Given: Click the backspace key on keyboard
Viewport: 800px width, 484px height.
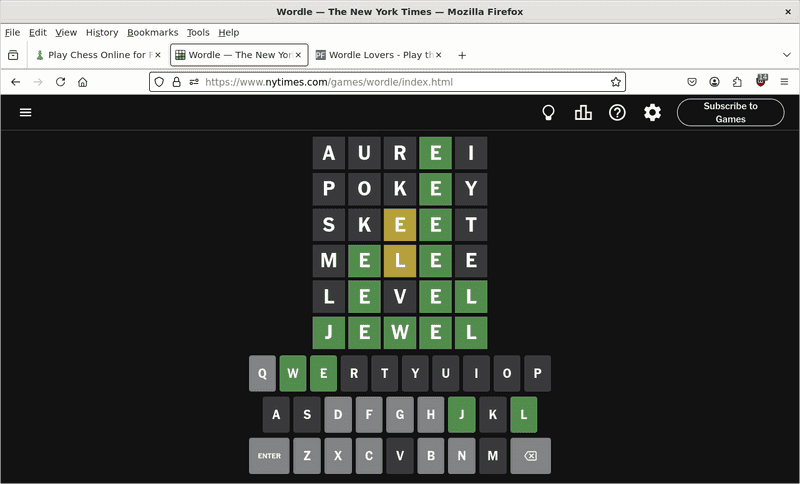Looking at the screenshot, I should [531, 456].
